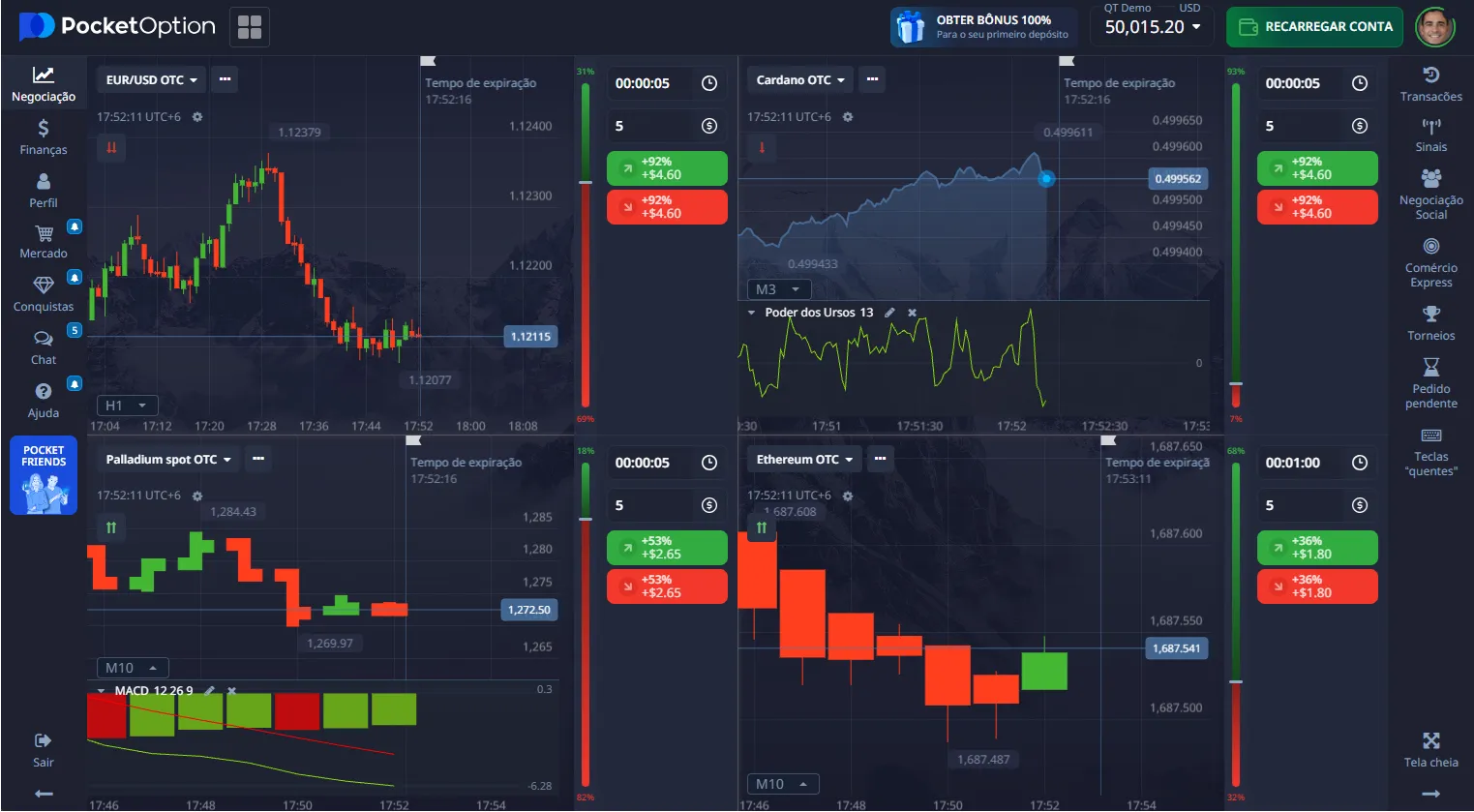Click the clock icon in Ethereum expiry field
This screenshot has width=1474, height=812.
1360,463
